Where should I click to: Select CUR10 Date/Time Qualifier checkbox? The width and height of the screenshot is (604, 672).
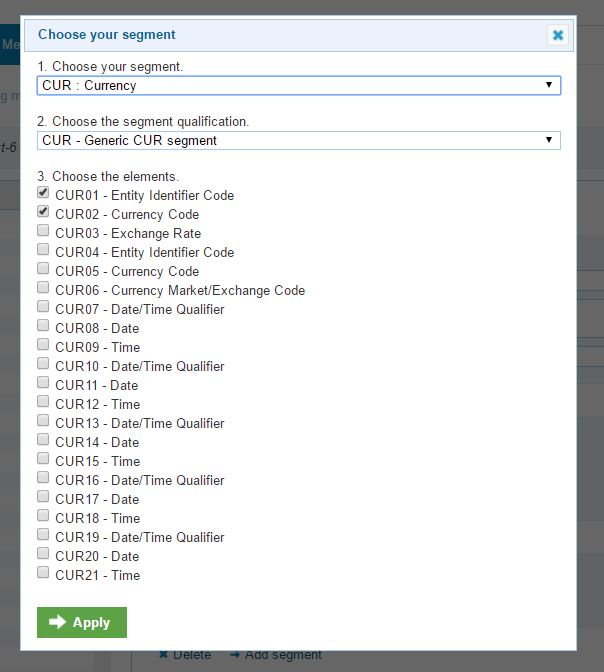43,364
